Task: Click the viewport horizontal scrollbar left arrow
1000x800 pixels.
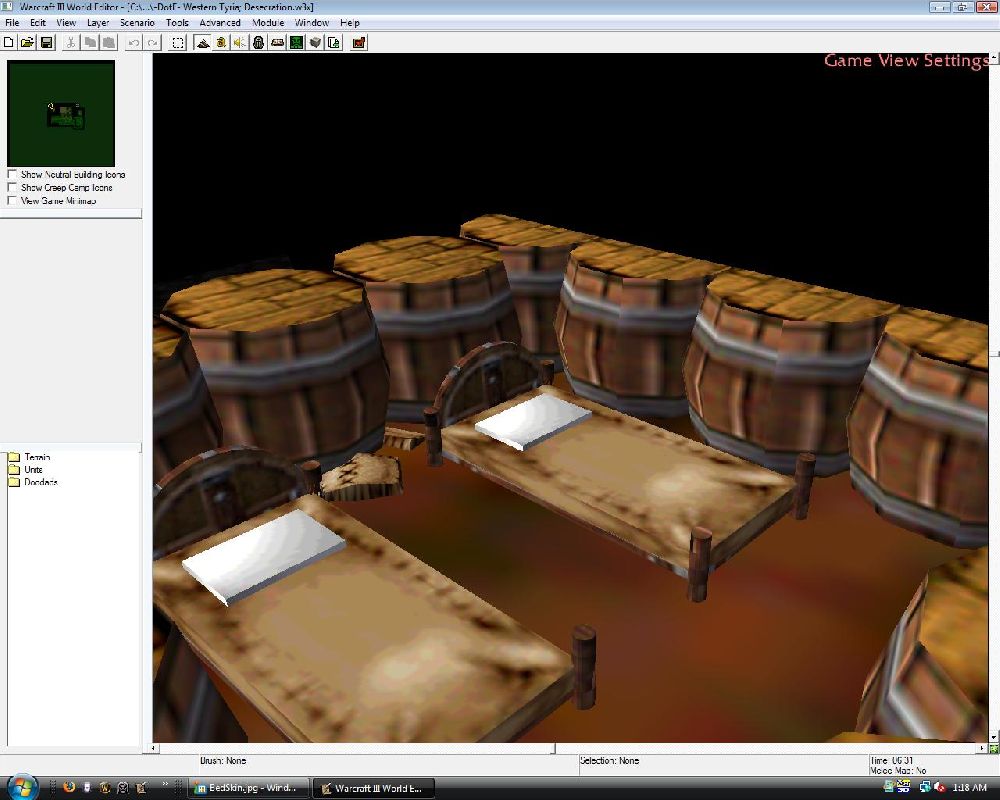Action: [154, 748]
